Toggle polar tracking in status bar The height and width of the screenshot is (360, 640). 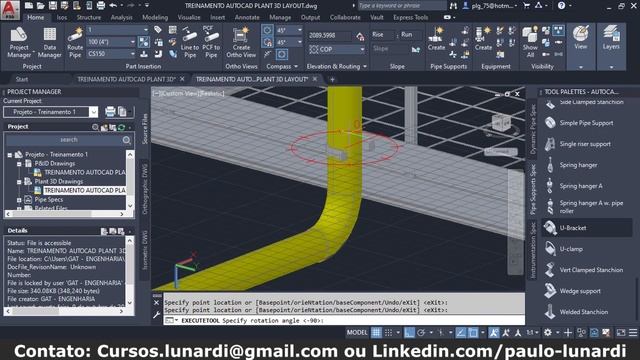421,333
